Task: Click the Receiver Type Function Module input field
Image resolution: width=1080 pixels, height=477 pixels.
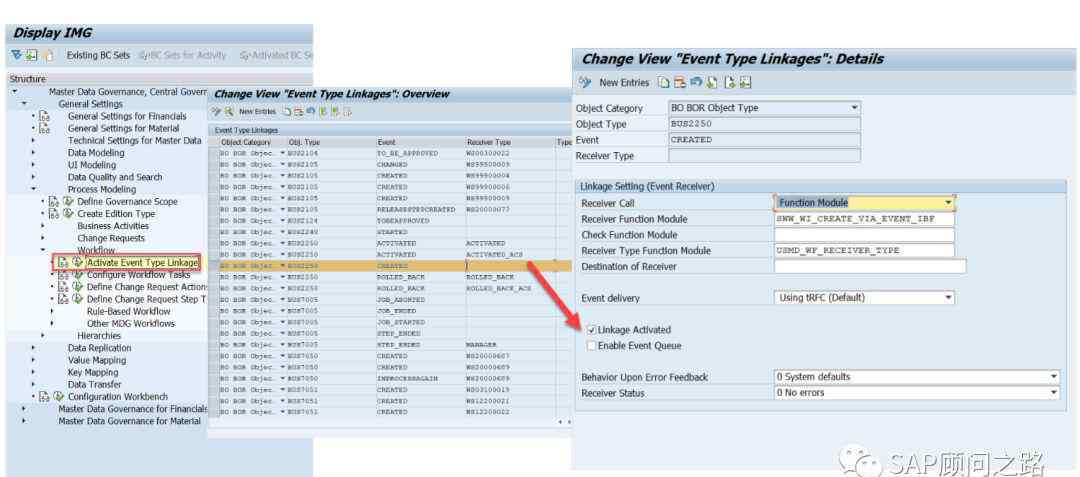Action: tap(864, 251)
